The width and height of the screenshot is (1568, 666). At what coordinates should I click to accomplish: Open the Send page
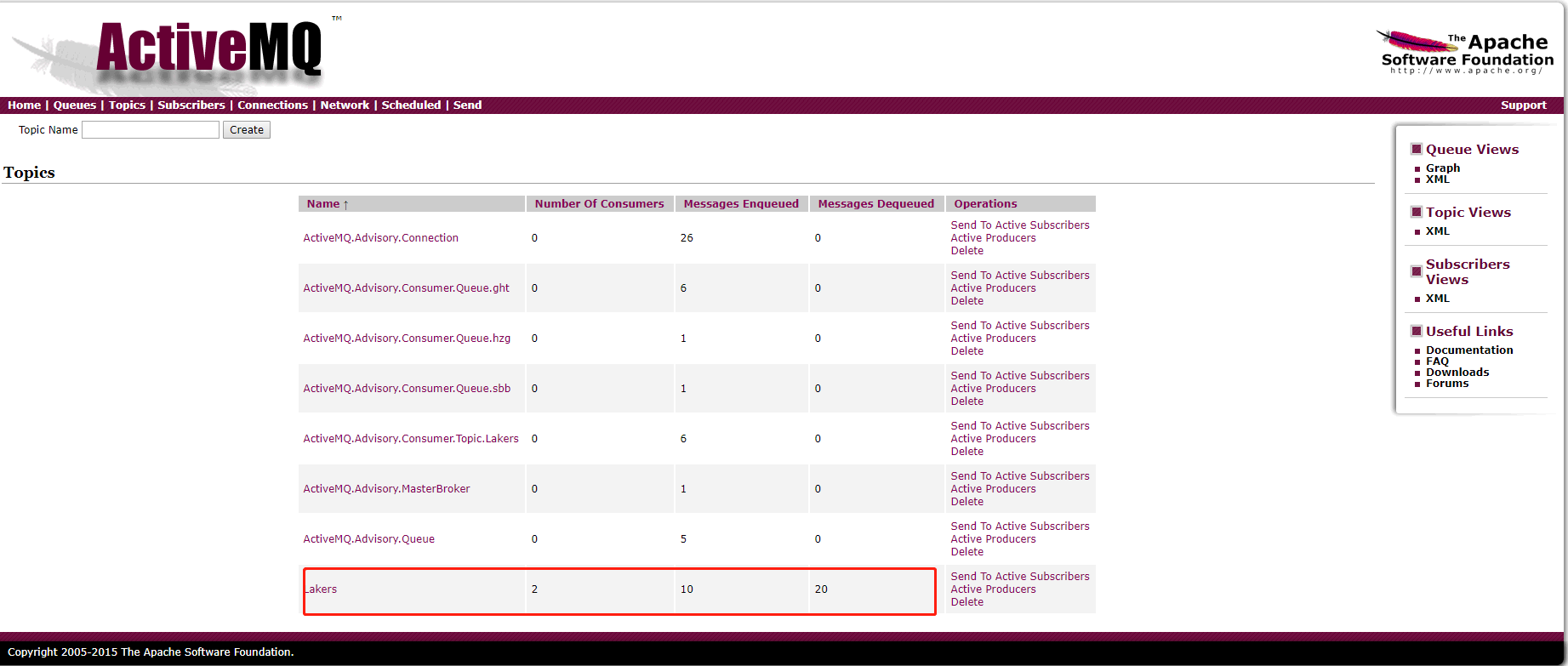467,105
